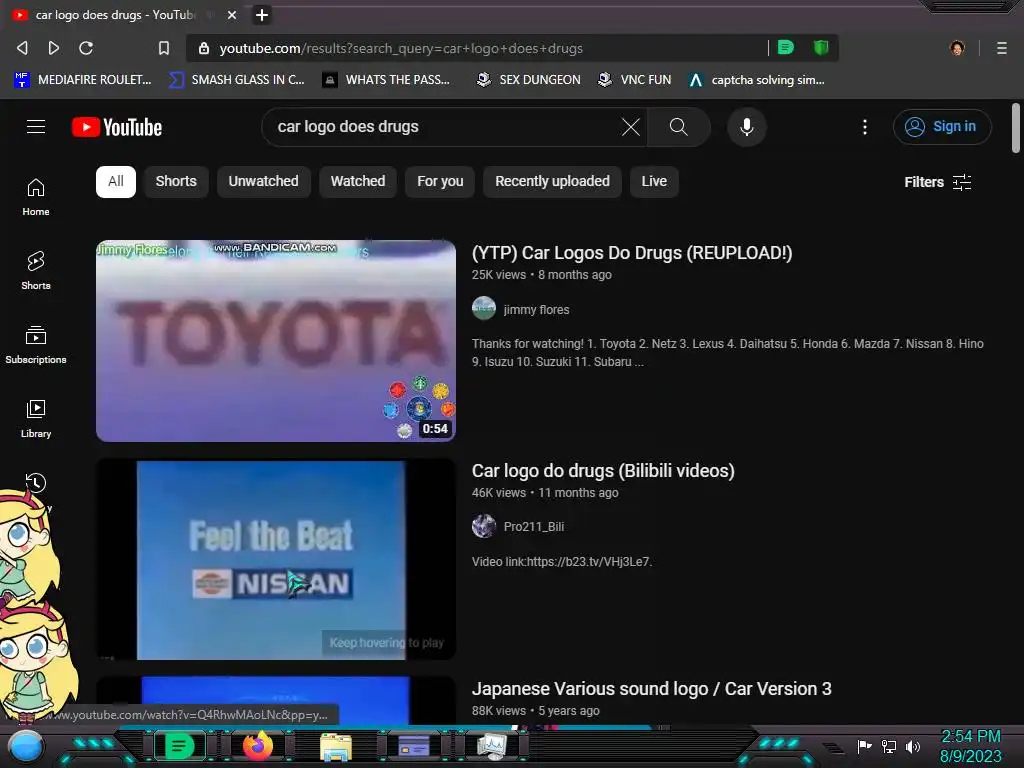The height and width of the screenshot is (768, 1024).
Task: Open 'Car logo do drugs (Bilibili videos)' title
Action: [603, 471]
